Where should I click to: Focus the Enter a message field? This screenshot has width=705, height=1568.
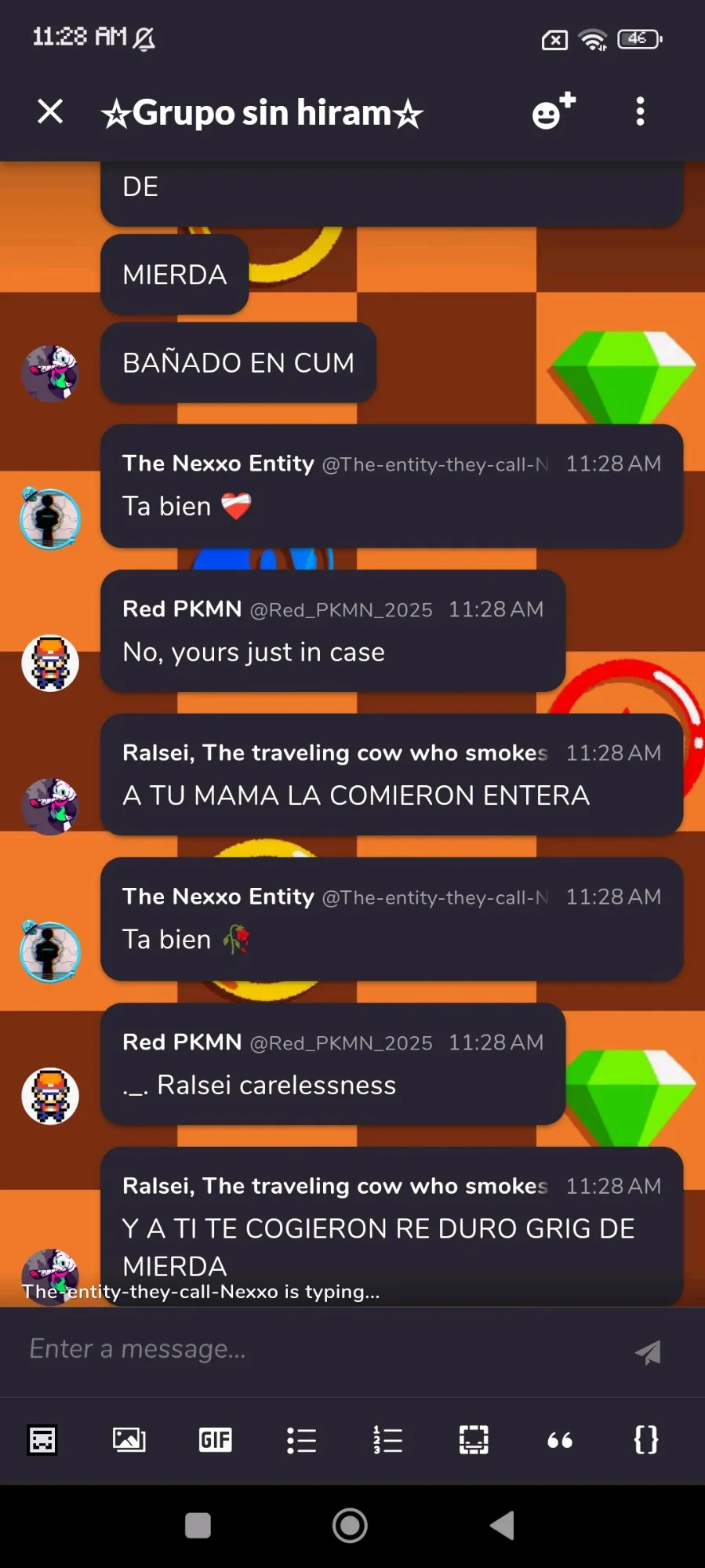coord(322,1349)
